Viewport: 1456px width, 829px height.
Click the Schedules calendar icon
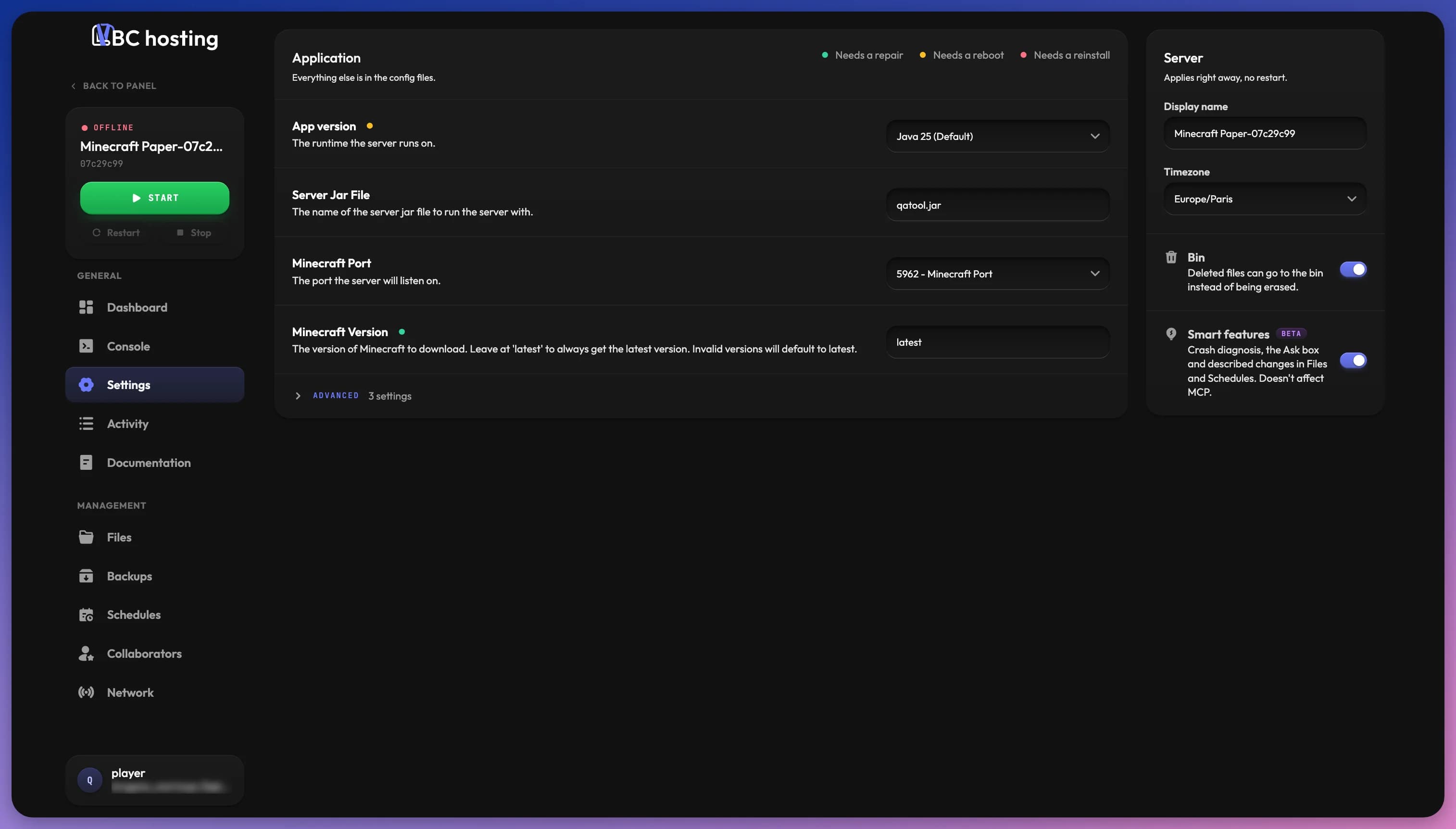click(86, 615)
